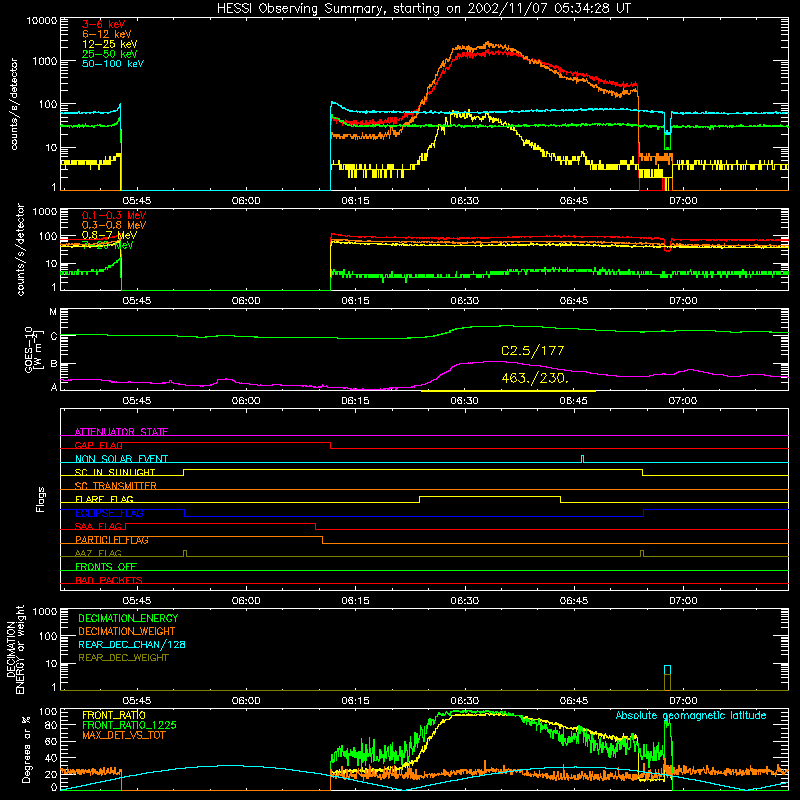This screenshot has width=800, height=800.
Task: Click the REAR_DEC_WEIGHT legend label
Action: (123, 658)
